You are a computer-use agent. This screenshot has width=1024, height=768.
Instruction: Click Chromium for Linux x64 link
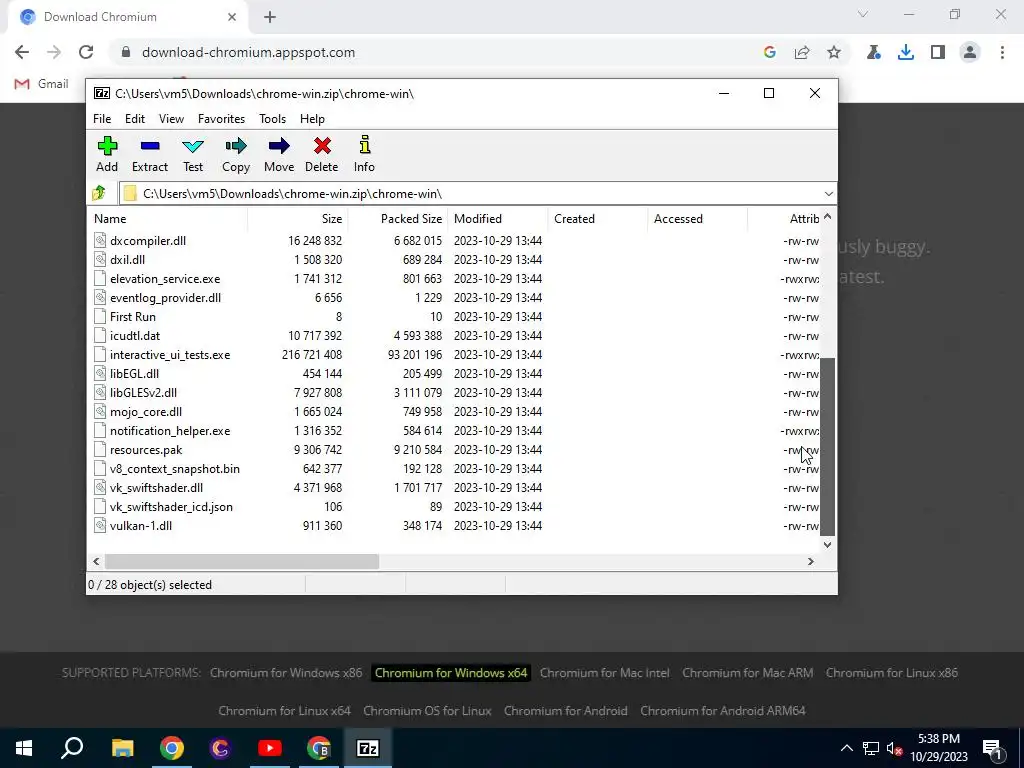[x=284, y=711]
